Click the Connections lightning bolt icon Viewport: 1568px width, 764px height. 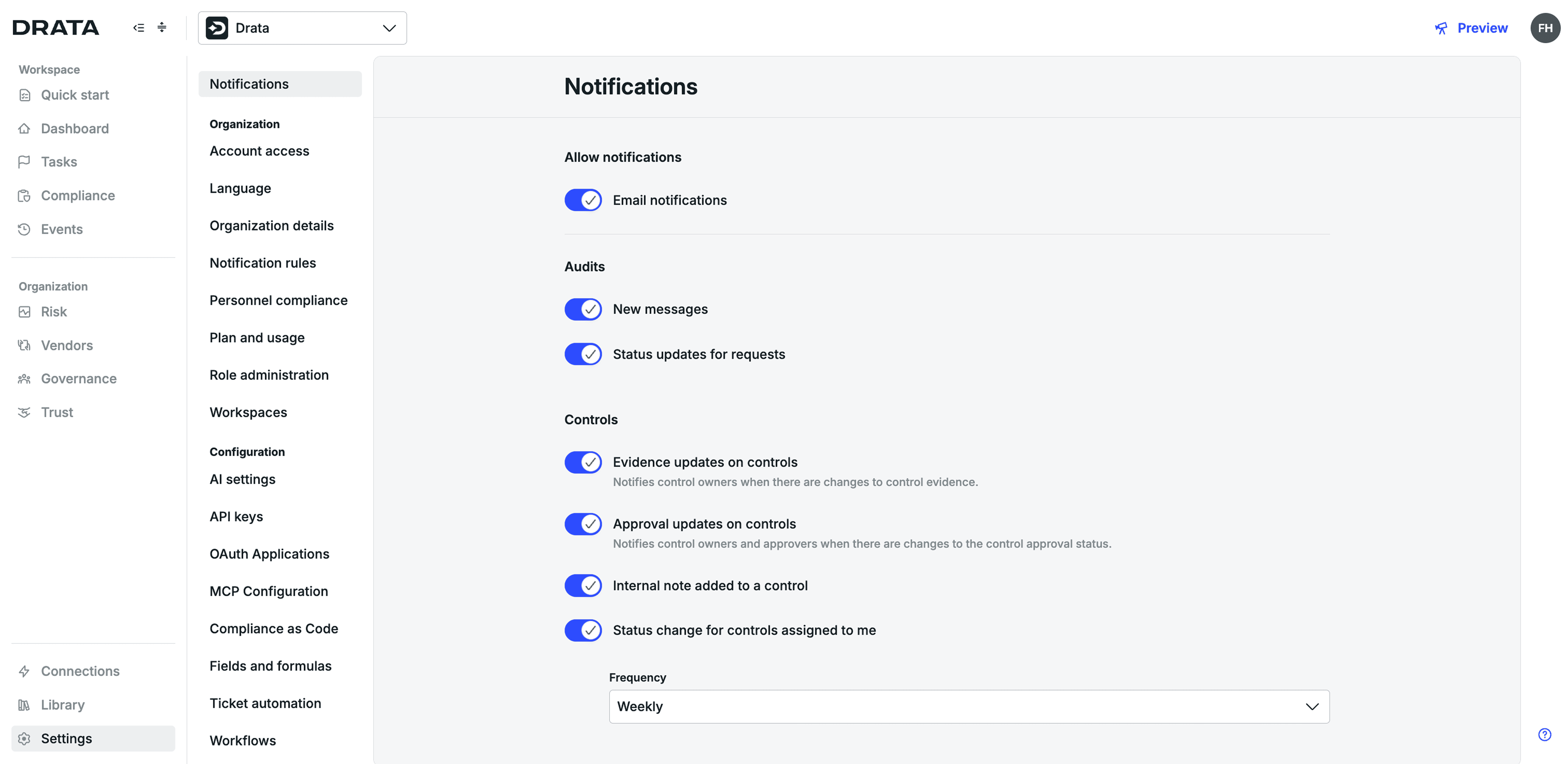[x=24, y=671]
